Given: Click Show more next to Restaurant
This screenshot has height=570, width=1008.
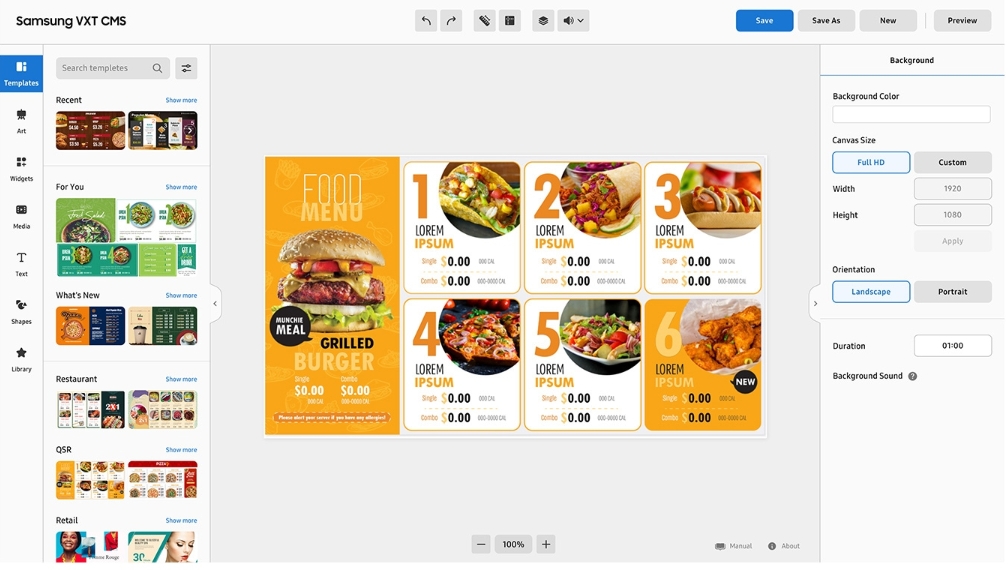Looking at the screenshot, I should [181, 379].
